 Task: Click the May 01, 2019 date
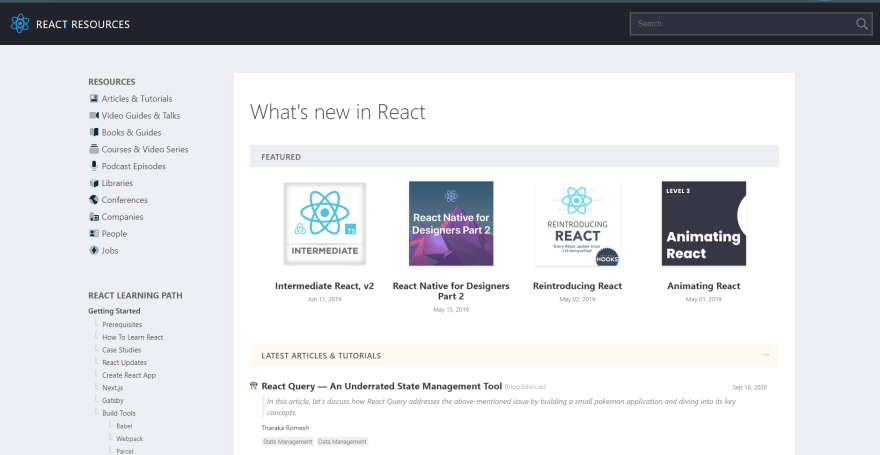point(704,299)
